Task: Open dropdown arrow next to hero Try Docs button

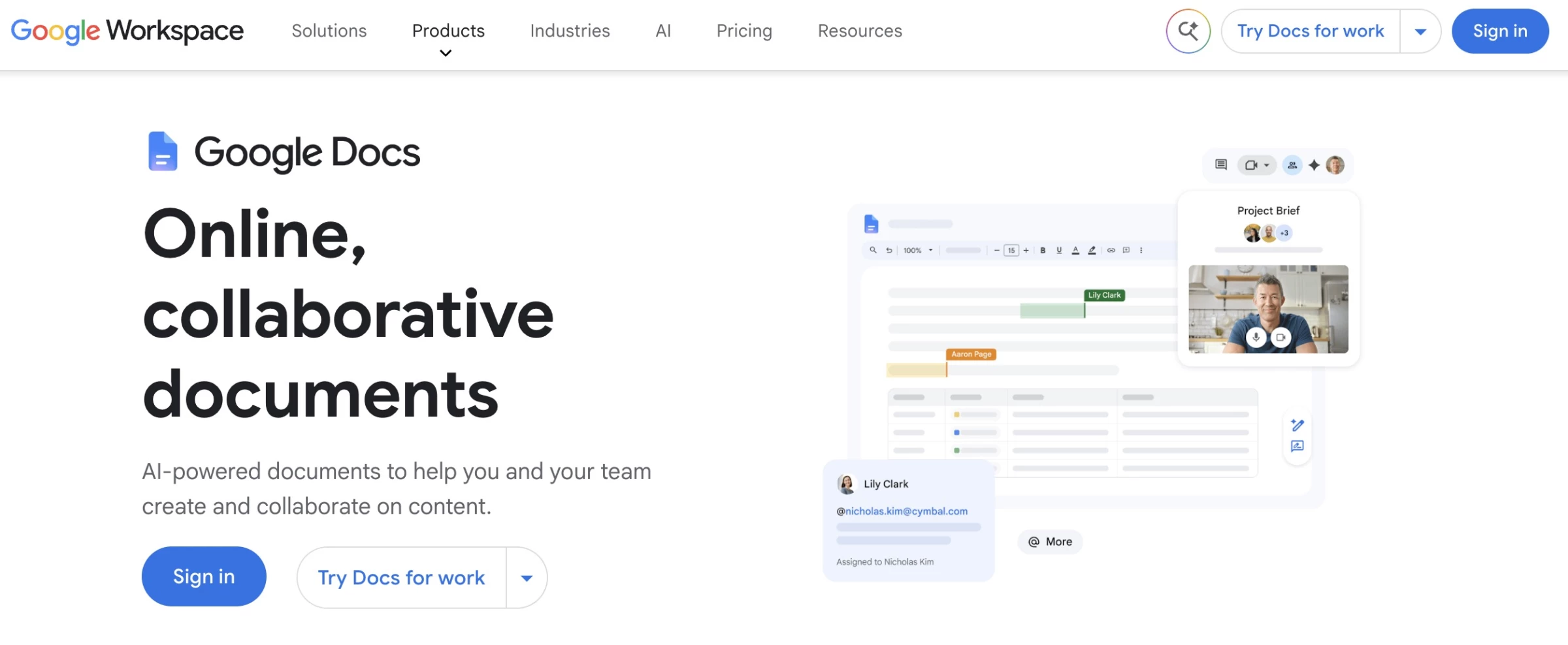Action: tap(527, 578)
